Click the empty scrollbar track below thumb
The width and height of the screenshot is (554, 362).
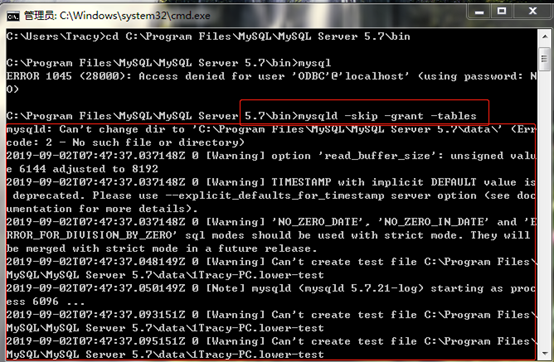(x=544, y=208)
